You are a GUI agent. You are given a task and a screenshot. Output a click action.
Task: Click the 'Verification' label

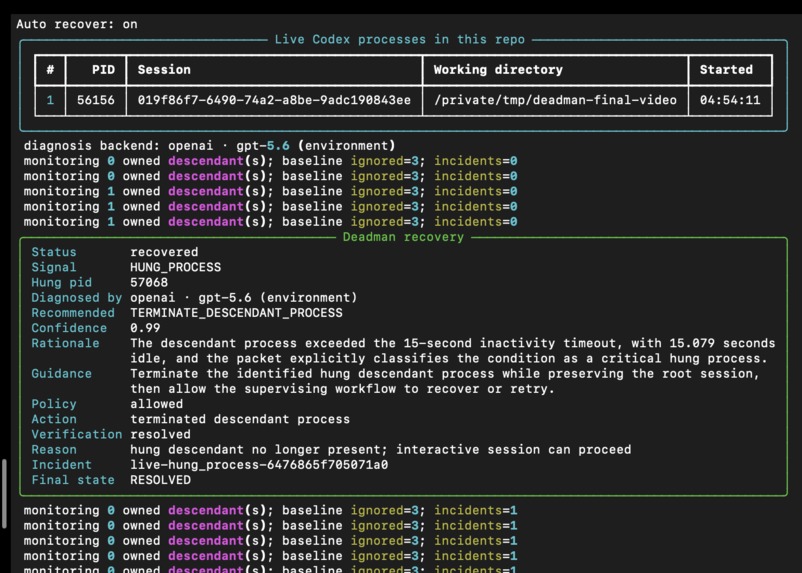[x=77, y=434]
